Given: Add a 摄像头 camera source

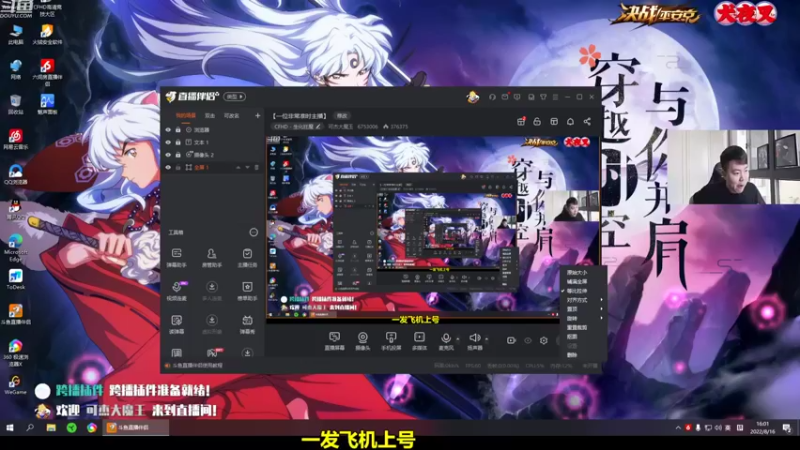Looking at the screenshot, I should 362,341.
